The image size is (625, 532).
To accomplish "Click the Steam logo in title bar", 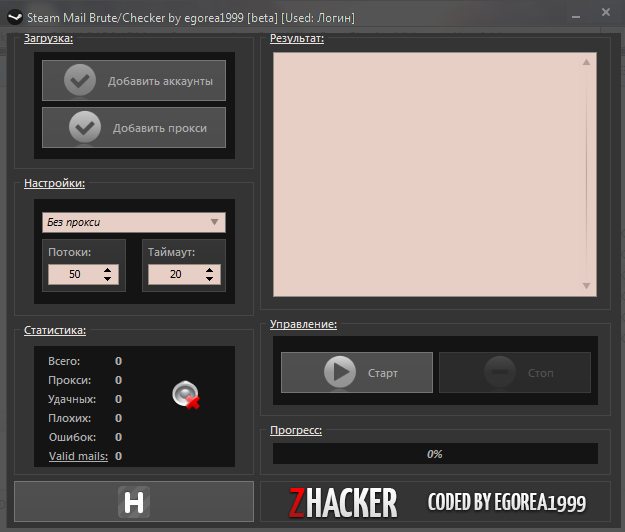I will pyautogui.click(x=15, y=18).
